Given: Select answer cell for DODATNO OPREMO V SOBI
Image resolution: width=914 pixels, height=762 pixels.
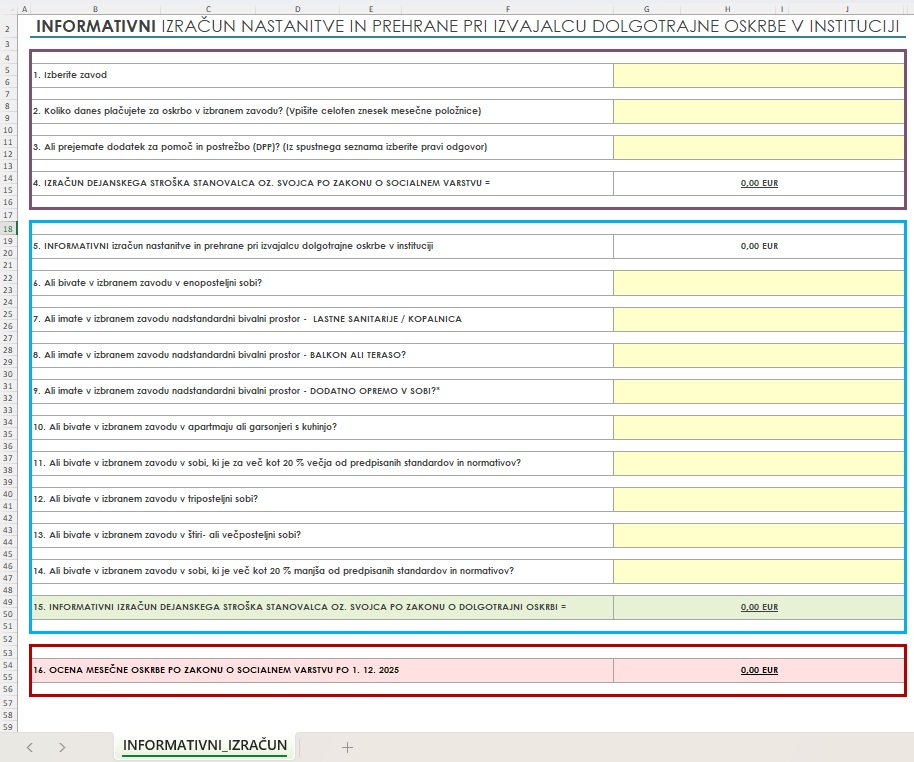Looking at the screenshot, I should coord(758,391).
